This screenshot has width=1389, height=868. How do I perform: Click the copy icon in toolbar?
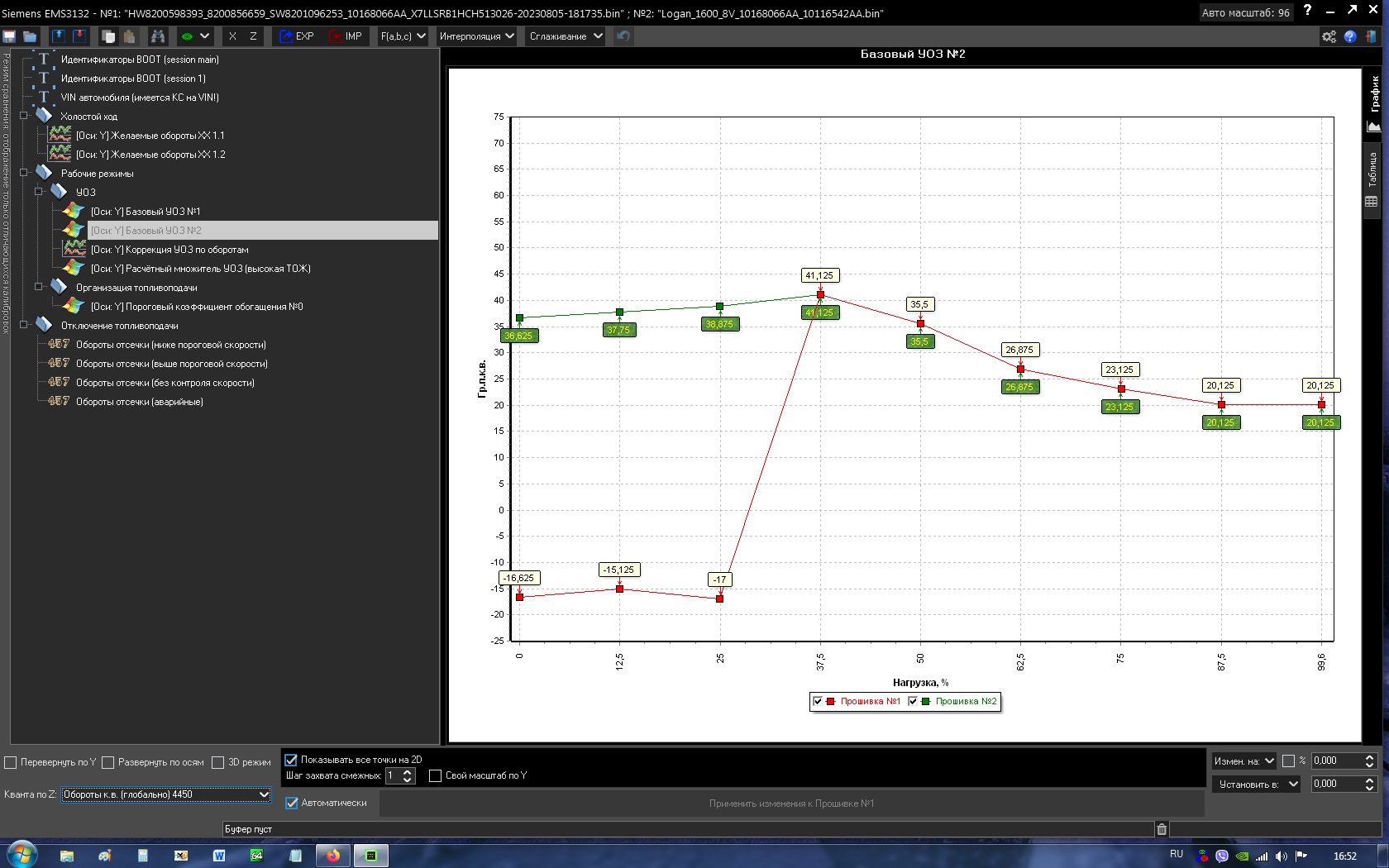(108, 36)
